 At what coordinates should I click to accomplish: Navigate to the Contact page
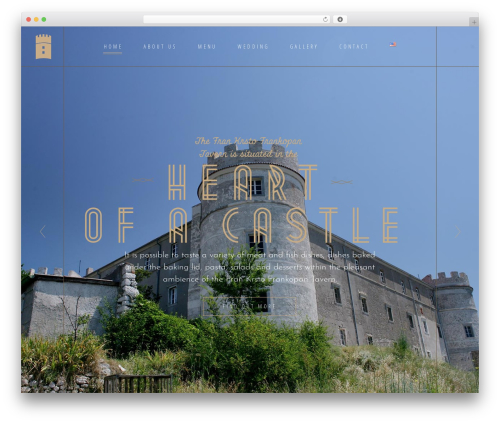tap(353, 47)
